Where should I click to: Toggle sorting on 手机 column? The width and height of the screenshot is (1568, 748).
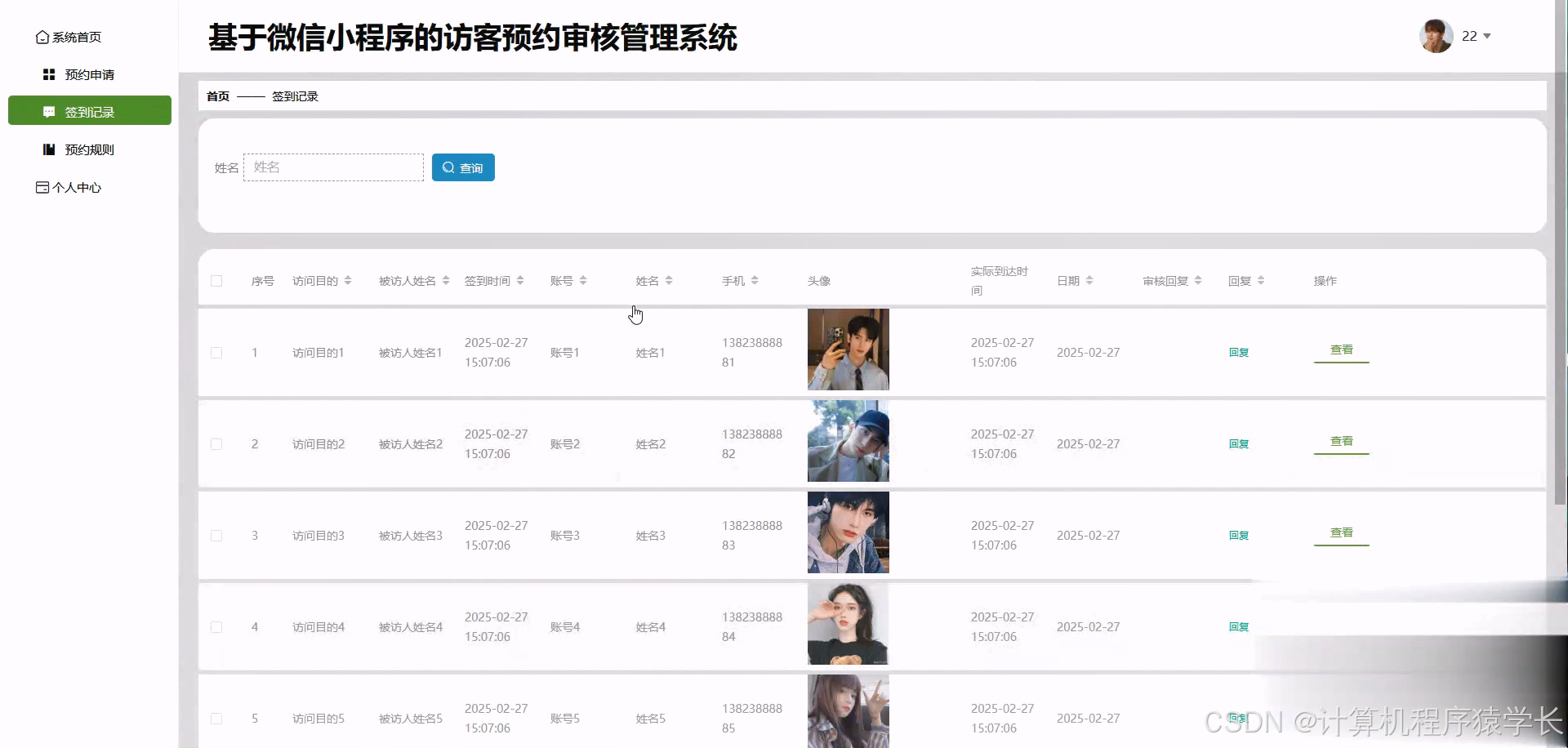[x=755, y=280]
